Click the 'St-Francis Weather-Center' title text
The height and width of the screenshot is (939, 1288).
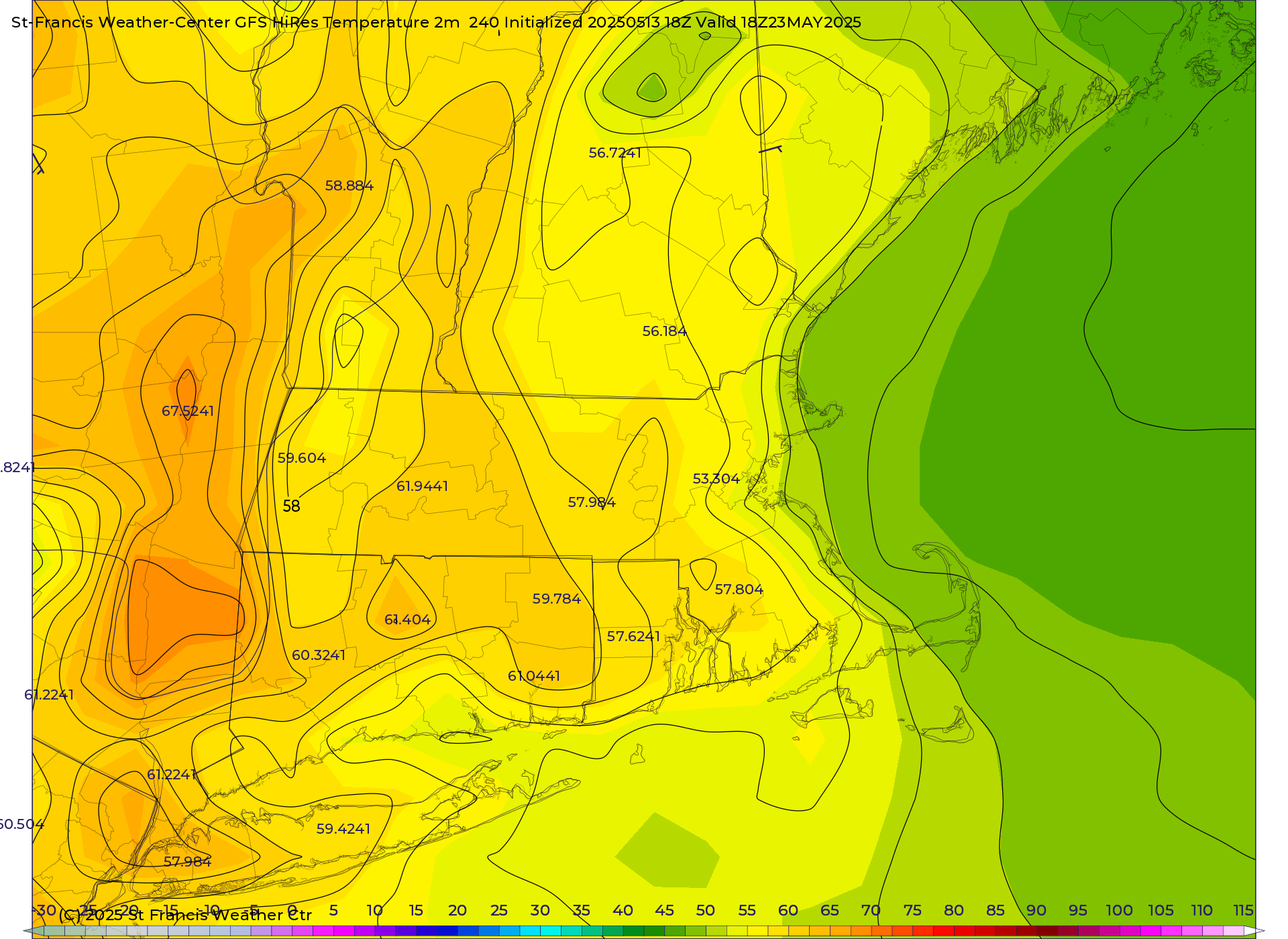click(121, 22)
